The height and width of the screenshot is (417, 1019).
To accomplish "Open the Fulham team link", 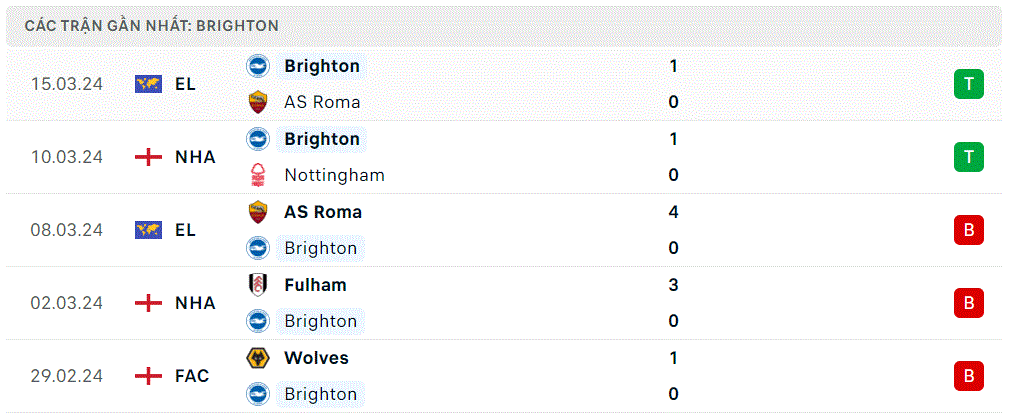I will pos(315,285).
